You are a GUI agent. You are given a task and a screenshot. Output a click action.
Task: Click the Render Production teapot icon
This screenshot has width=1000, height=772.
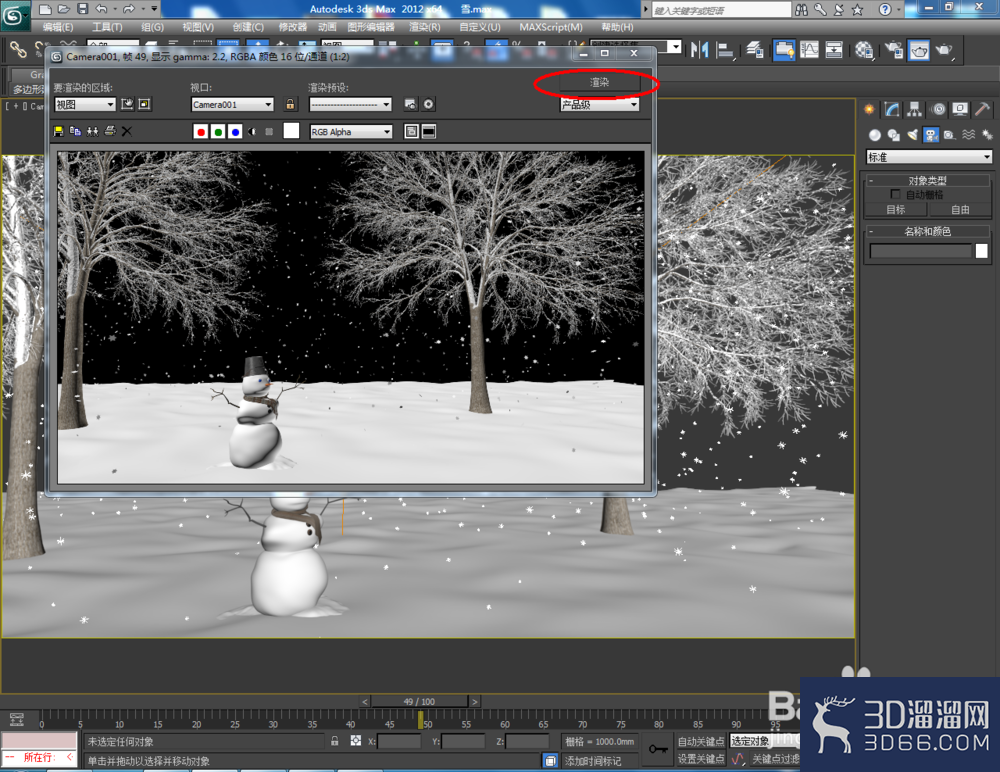945,50
